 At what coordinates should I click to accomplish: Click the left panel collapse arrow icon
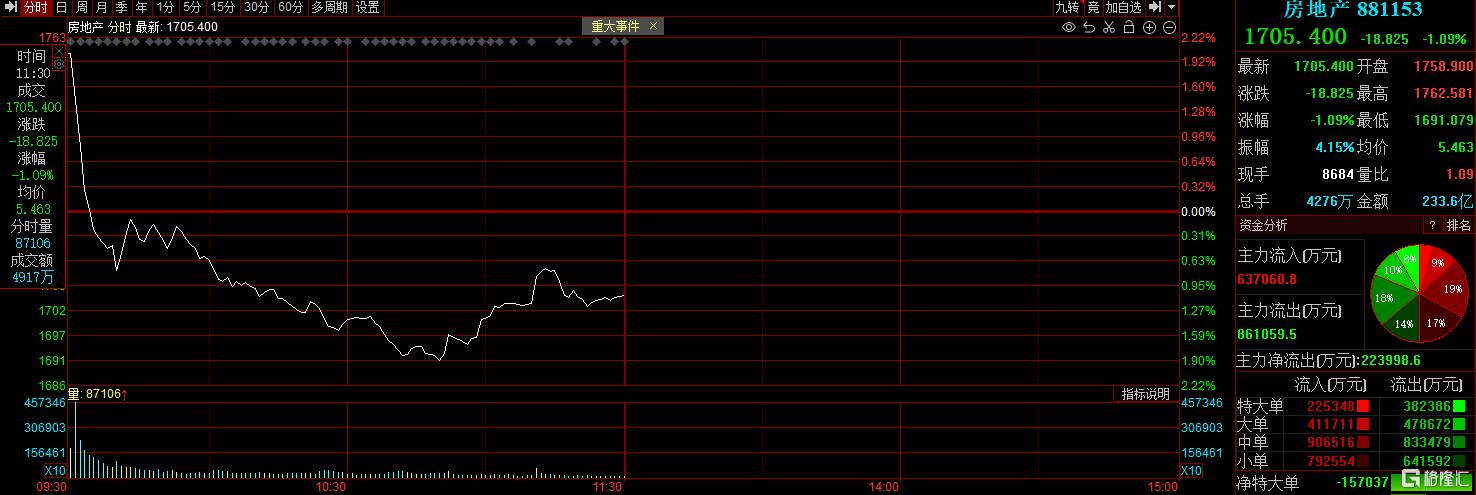[10, 7]
